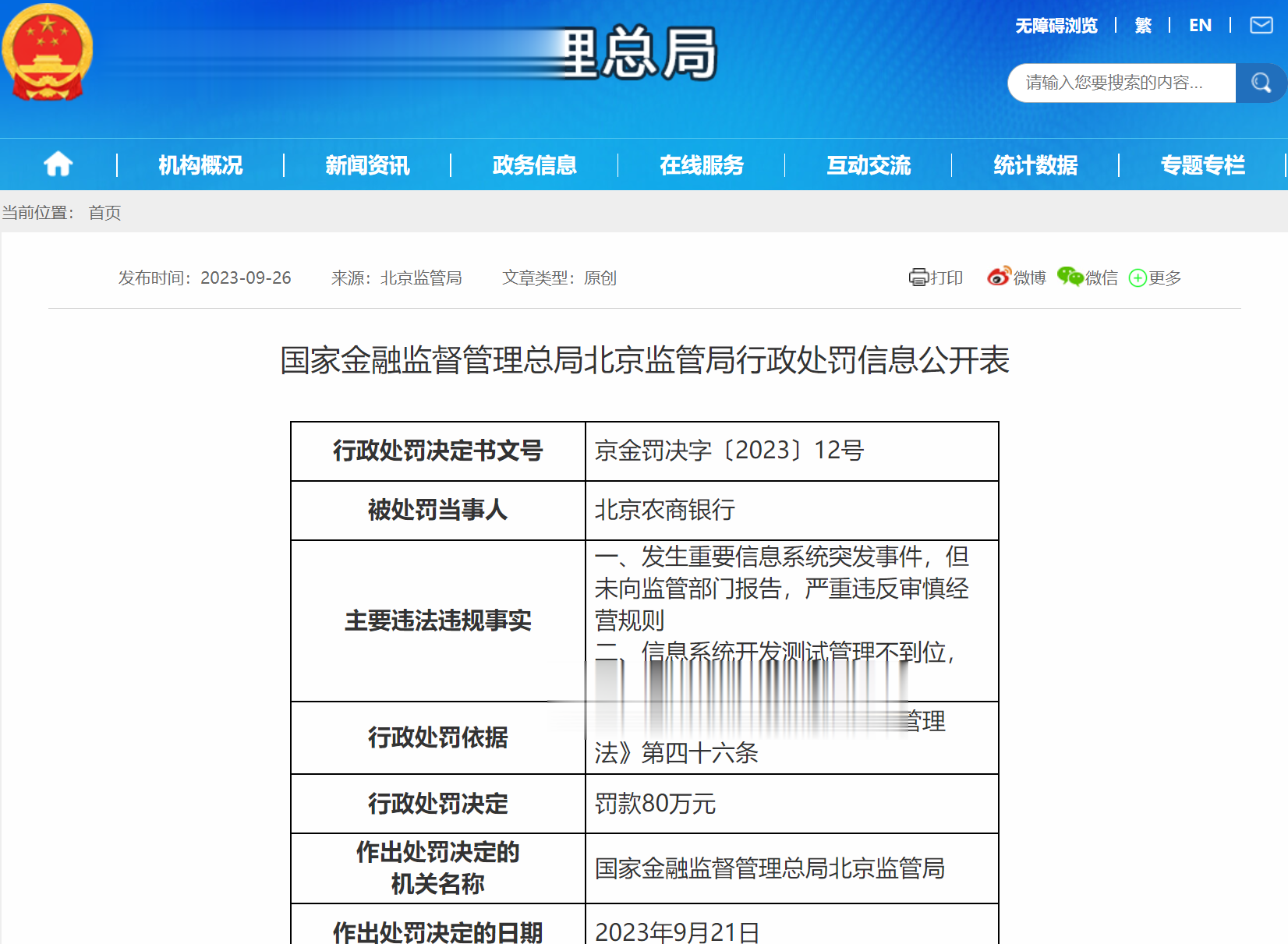1288x944 pixels.
Task: Open the 互动交流 menu
Action: tap(869, 165)
